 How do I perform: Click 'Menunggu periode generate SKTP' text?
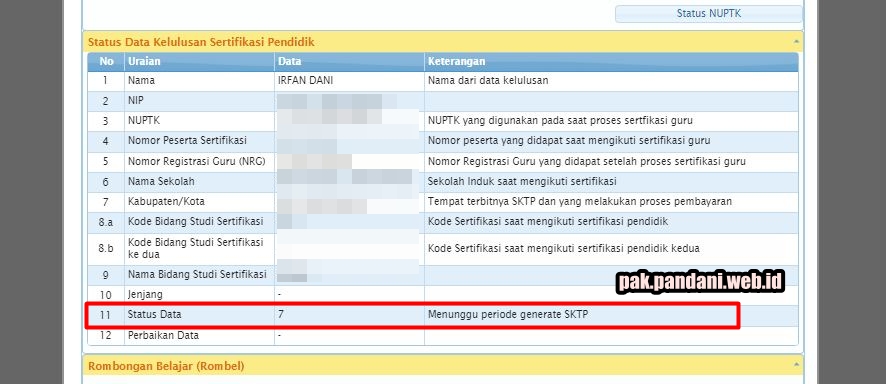[x=508, y=315]
